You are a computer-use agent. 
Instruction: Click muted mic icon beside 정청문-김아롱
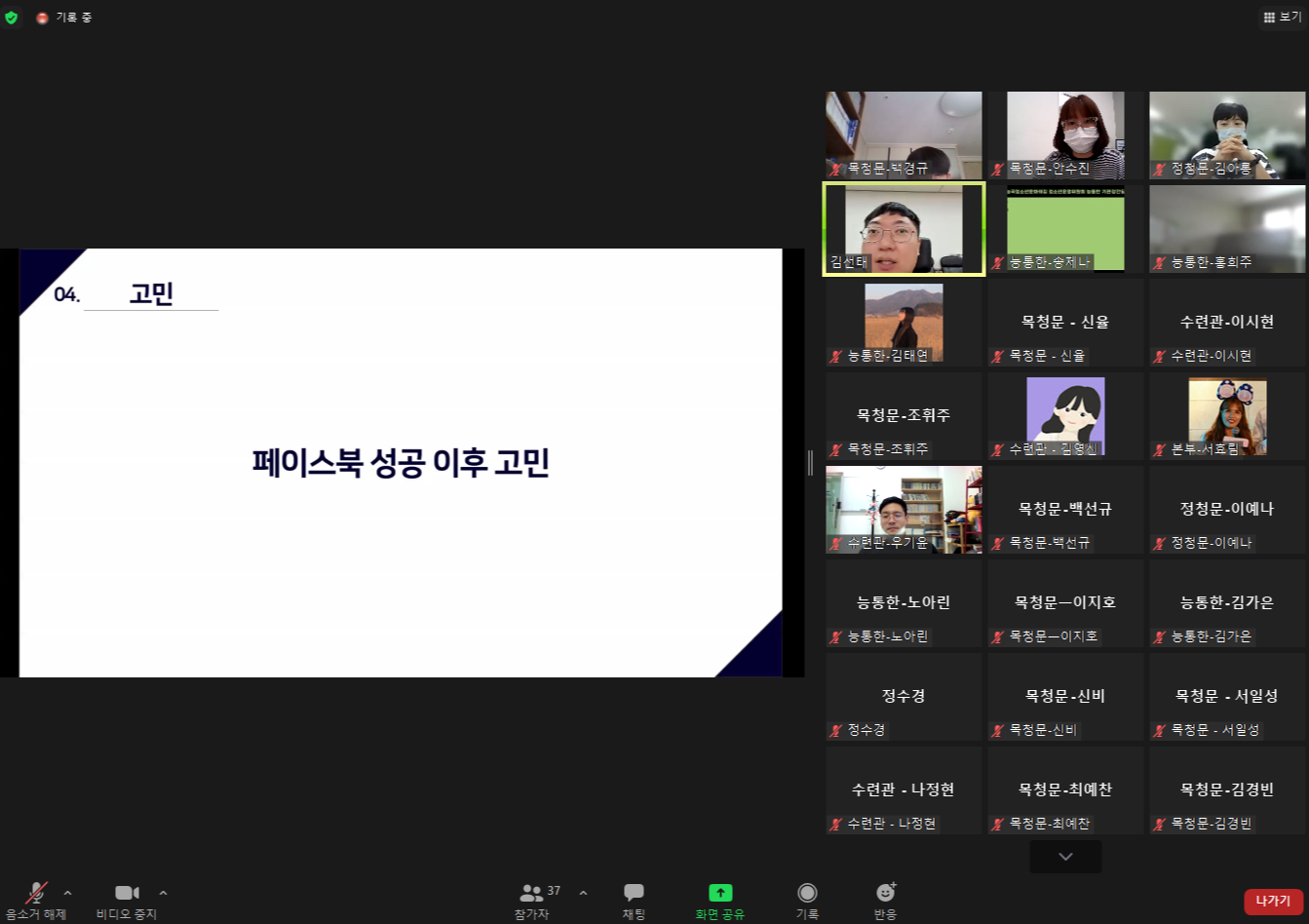click(1160, 169)
